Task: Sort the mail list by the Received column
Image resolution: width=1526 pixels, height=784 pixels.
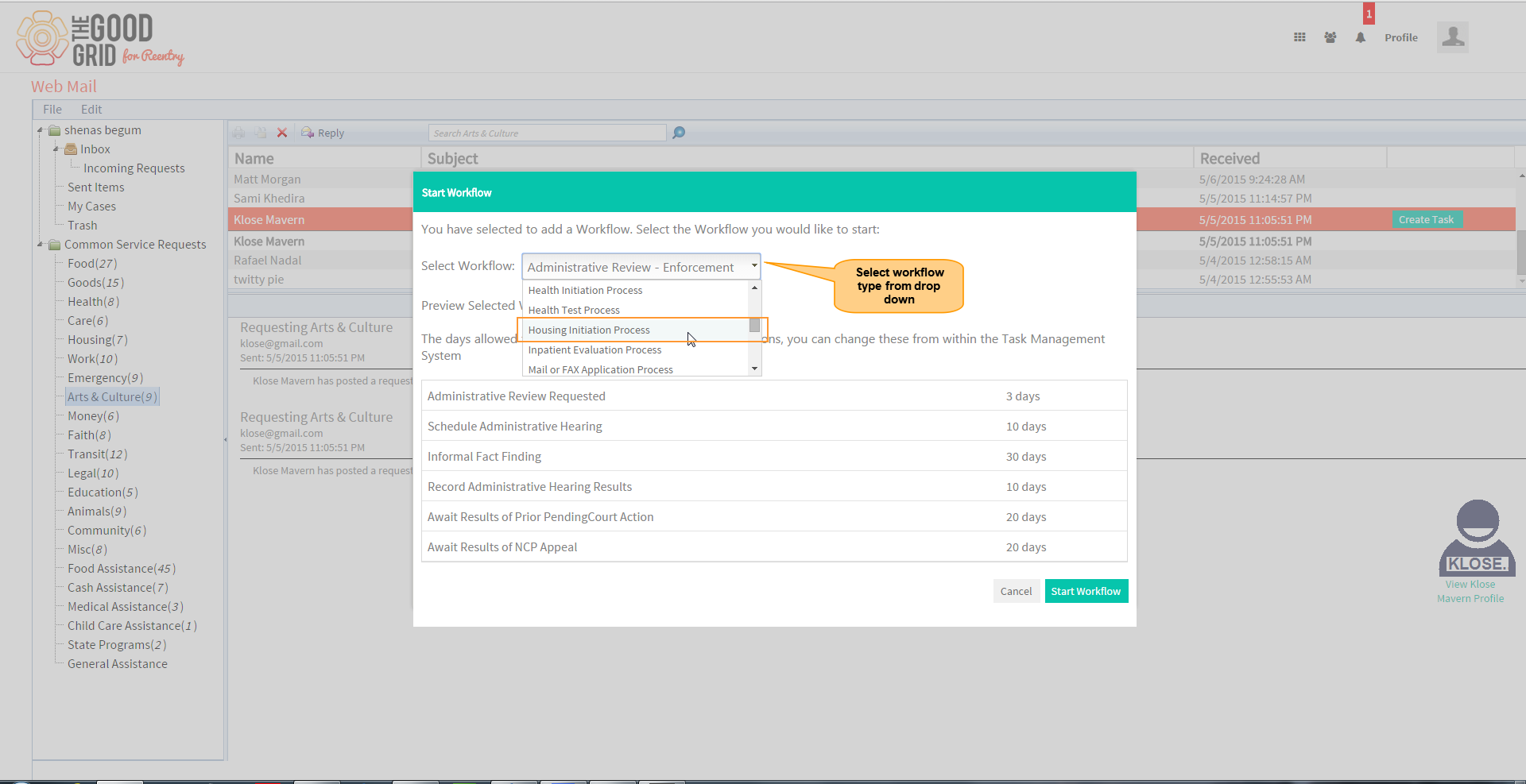Action: tap(1290, 159)
